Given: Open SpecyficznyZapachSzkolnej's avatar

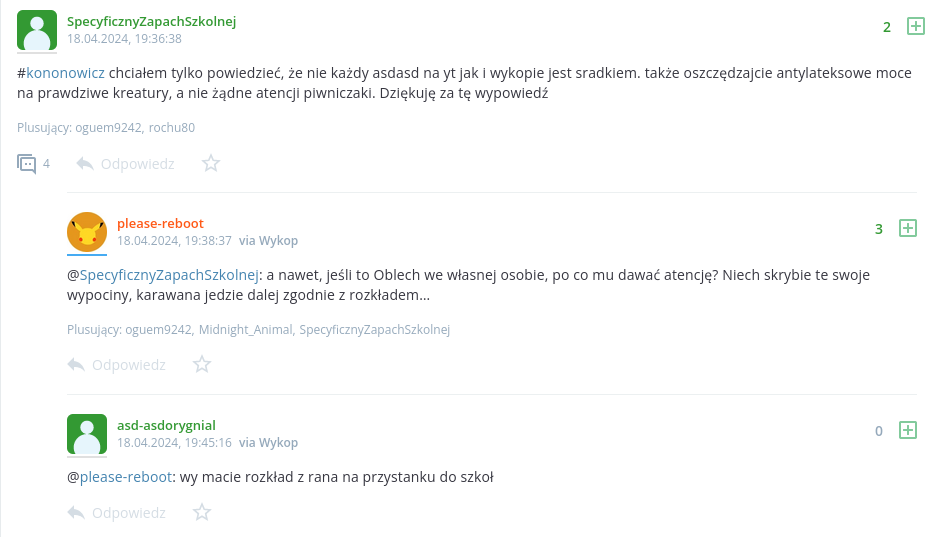Looking at the screenshot, I should click(37, 31).
